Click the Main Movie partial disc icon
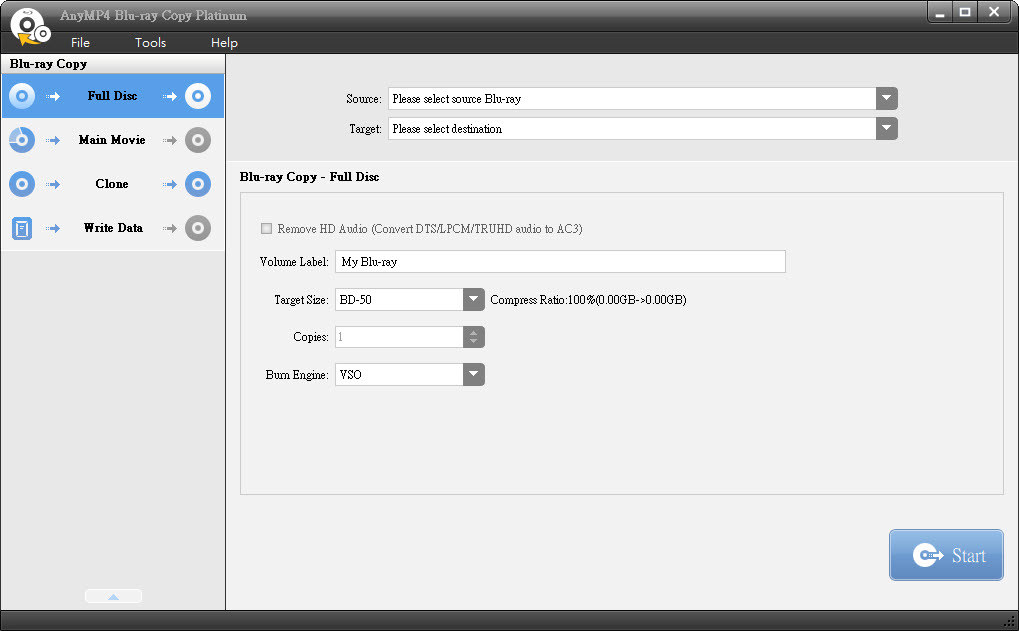 [22, 140]
